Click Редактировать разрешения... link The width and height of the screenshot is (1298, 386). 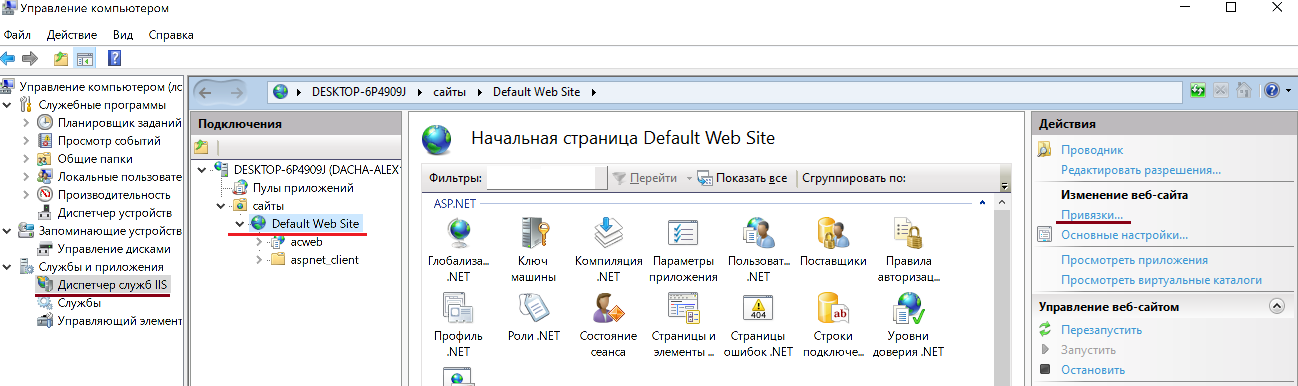tap(1141, 170)
